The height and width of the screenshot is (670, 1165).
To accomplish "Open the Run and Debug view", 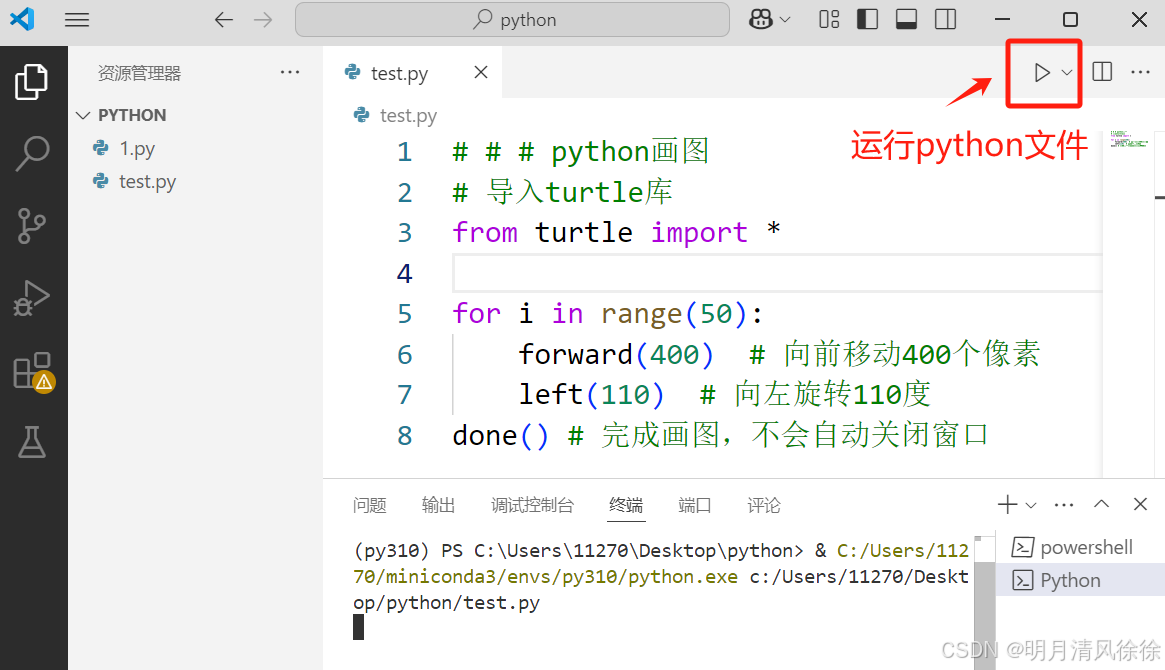I will point(31,299).
